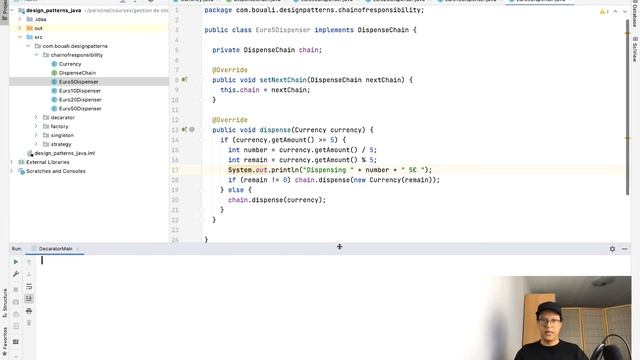Click the Euro5Dispenser class name in code
640x360 pixels.
pyautogui.click(x=282, y=30)
